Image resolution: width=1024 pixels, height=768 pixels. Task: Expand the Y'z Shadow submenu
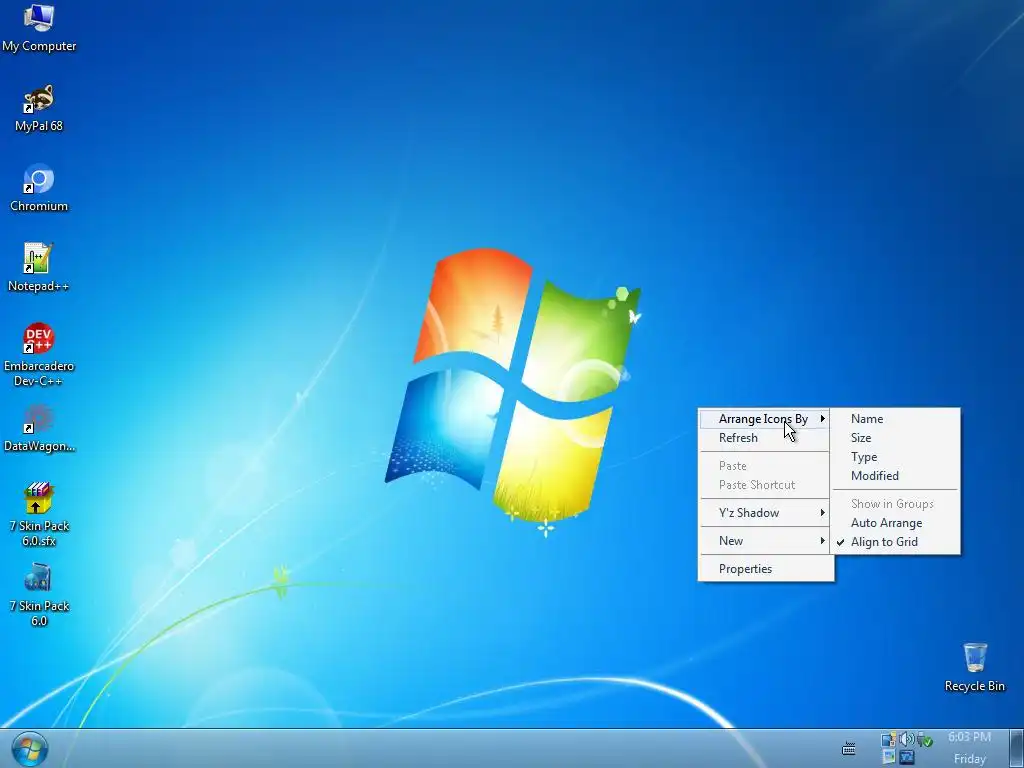click(765, 513)
